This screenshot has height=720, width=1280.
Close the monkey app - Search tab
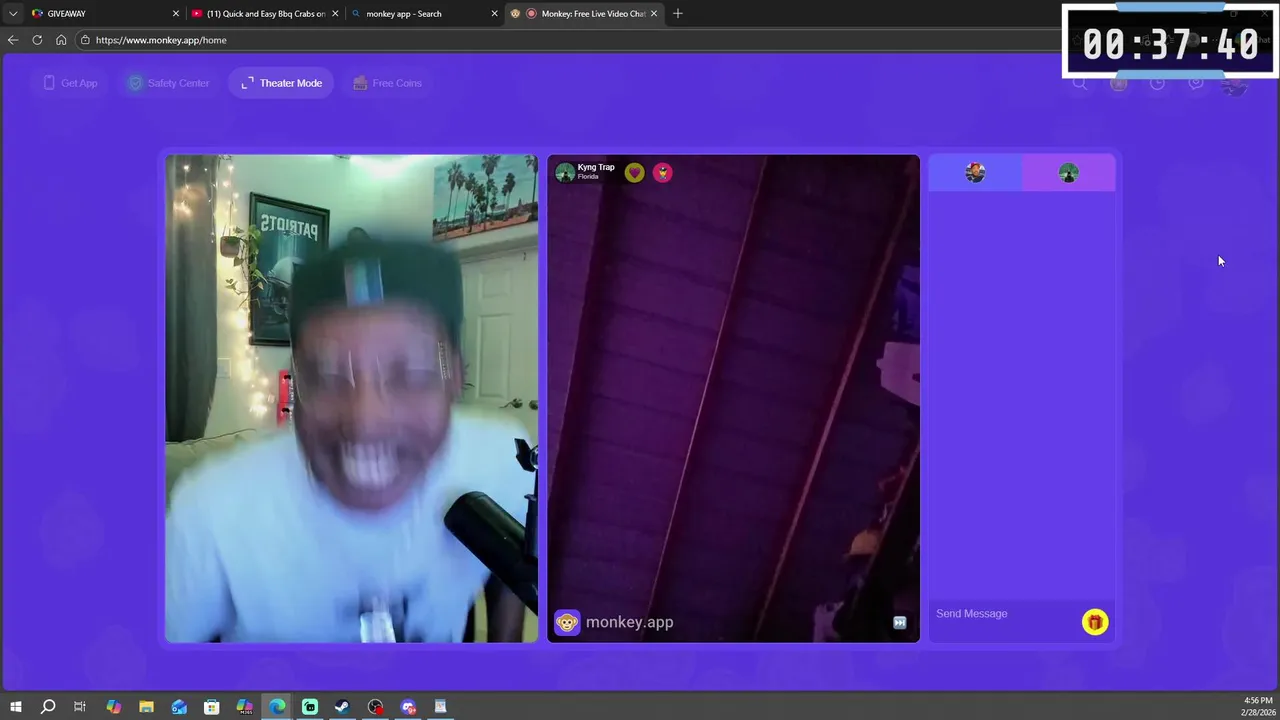click(494, 13)
